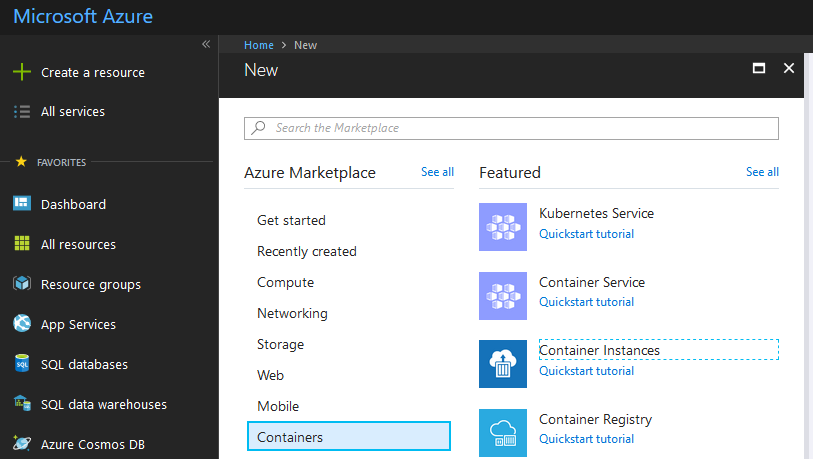Collapse the left sidebar with chevrons
This screenshot has width=813, height=459.
[x=206, y=44]
